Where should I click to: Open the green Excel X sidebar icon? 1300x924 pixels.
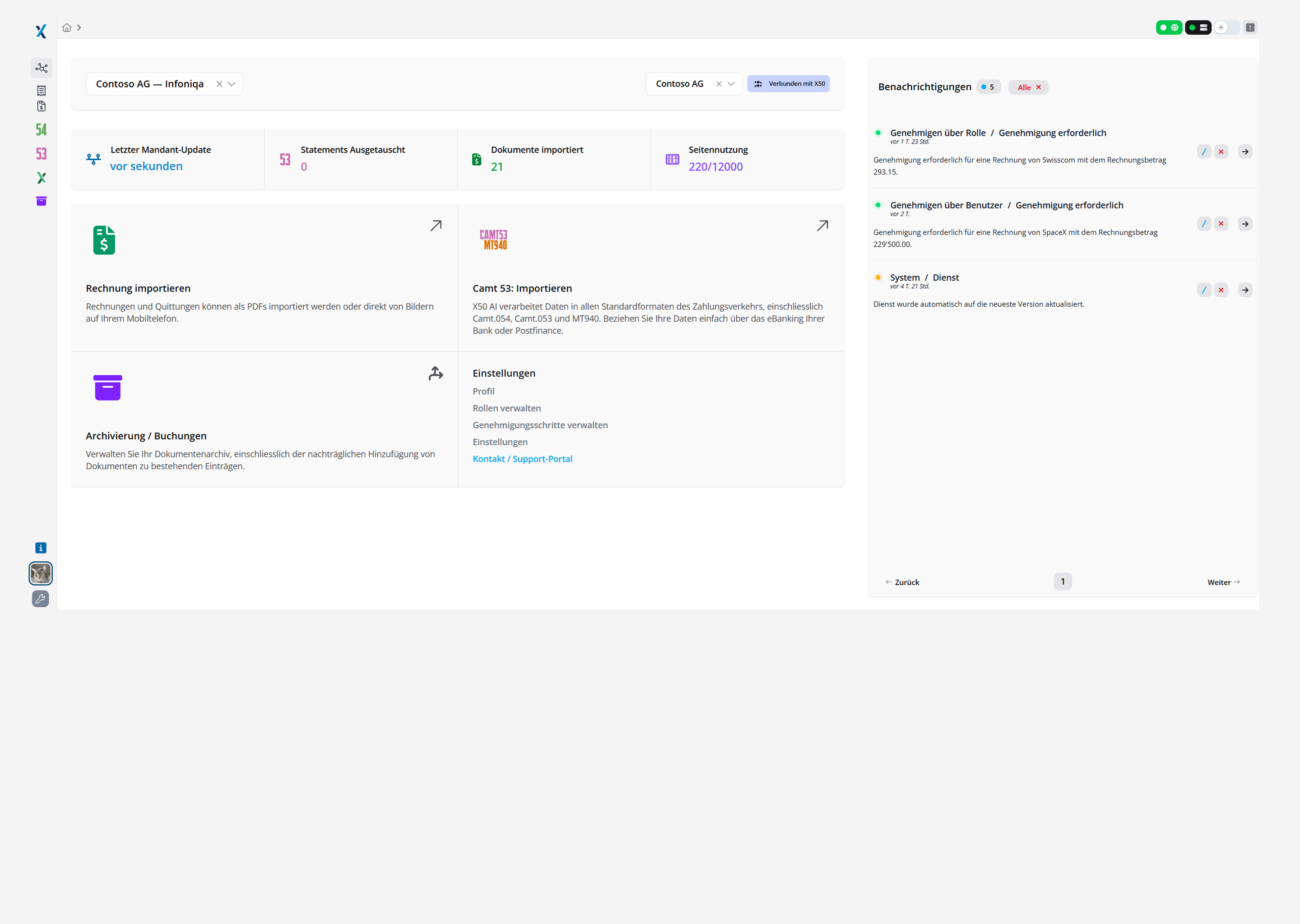42,178
